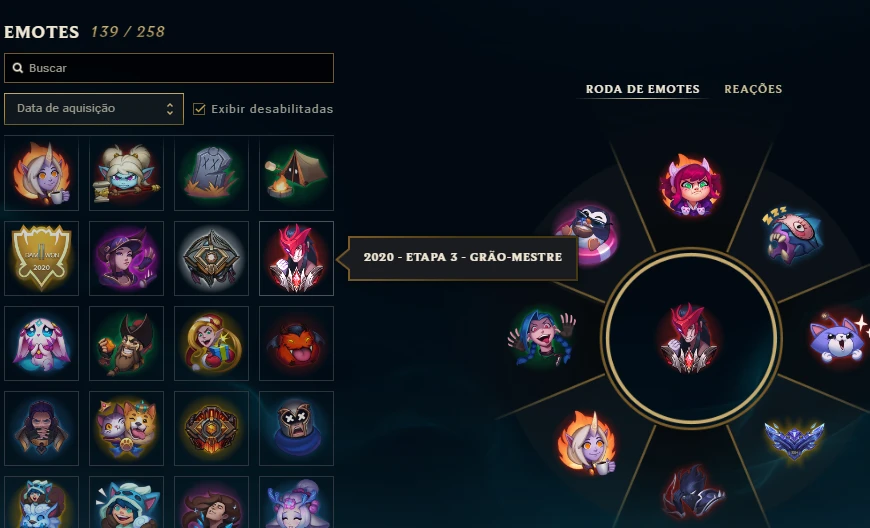Screen dimensions: 870x528
Task: Pick the campfire tent emote
Action: pyautogui.click(x=296, y=174)
